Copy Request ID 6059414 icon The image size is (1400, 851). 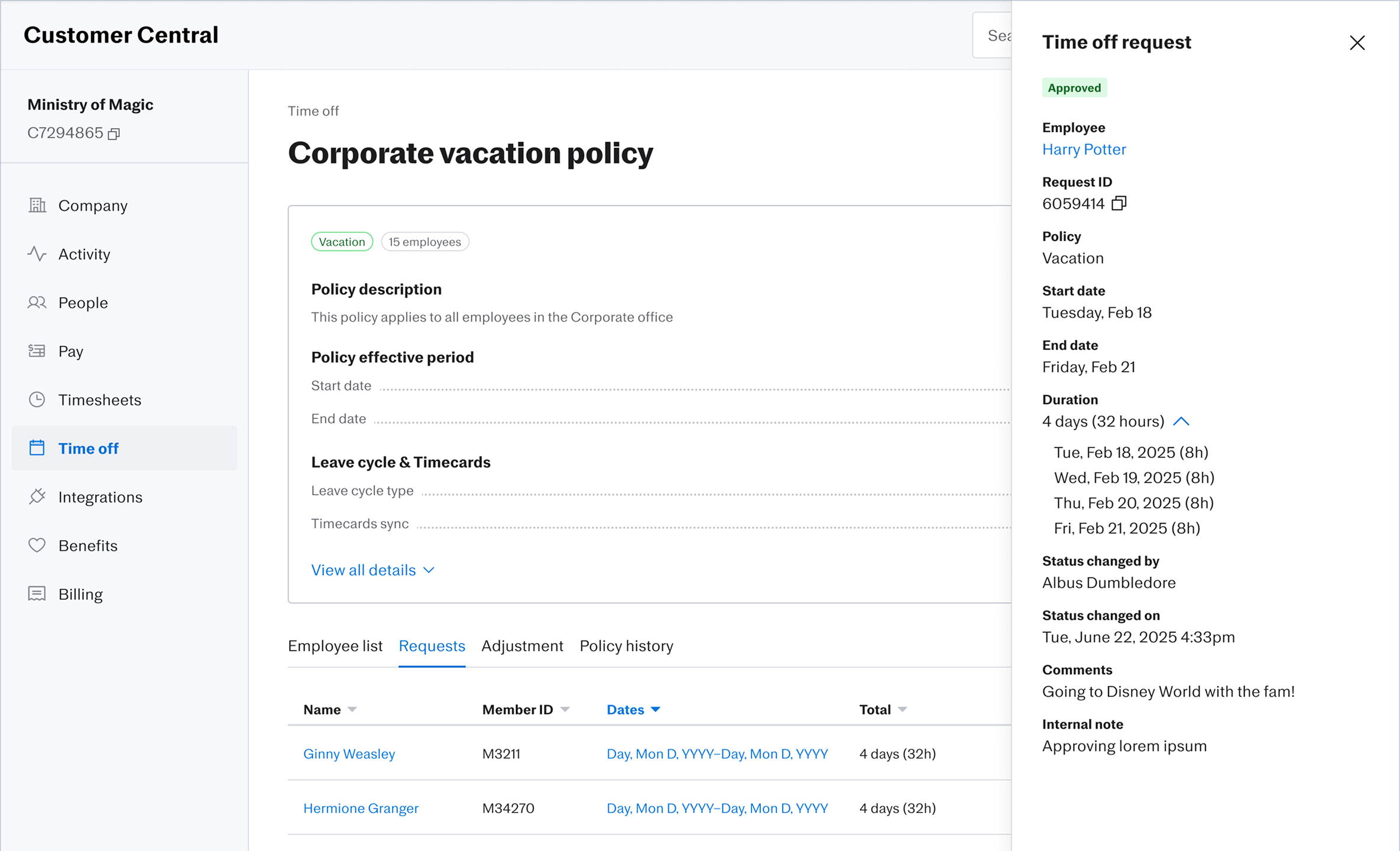(1119, 203)
